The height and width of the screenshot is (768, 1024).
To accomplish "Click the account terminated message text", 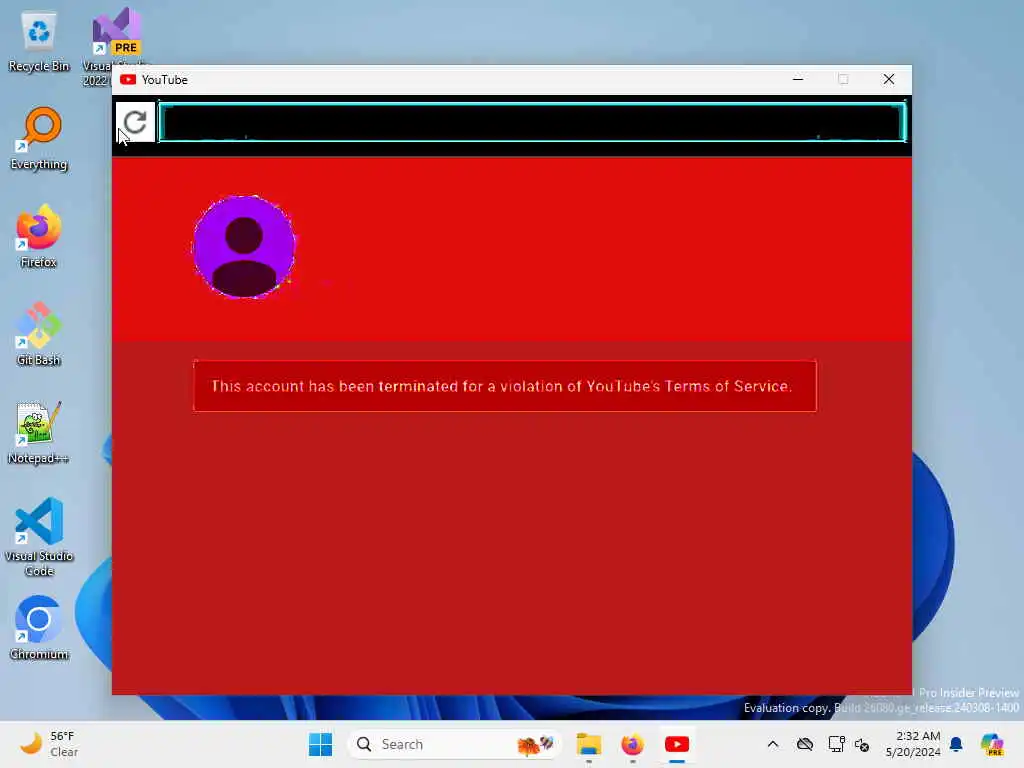I will tap(502, 386).
